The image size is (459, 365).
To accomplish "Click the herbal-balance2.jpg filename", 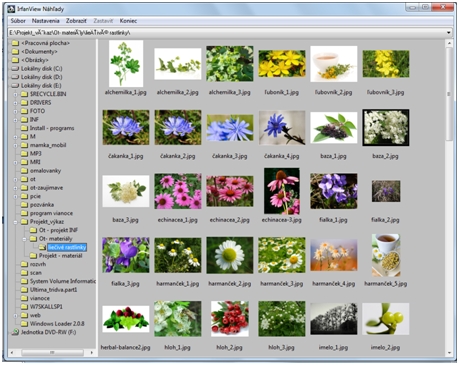I will [126, 347].
